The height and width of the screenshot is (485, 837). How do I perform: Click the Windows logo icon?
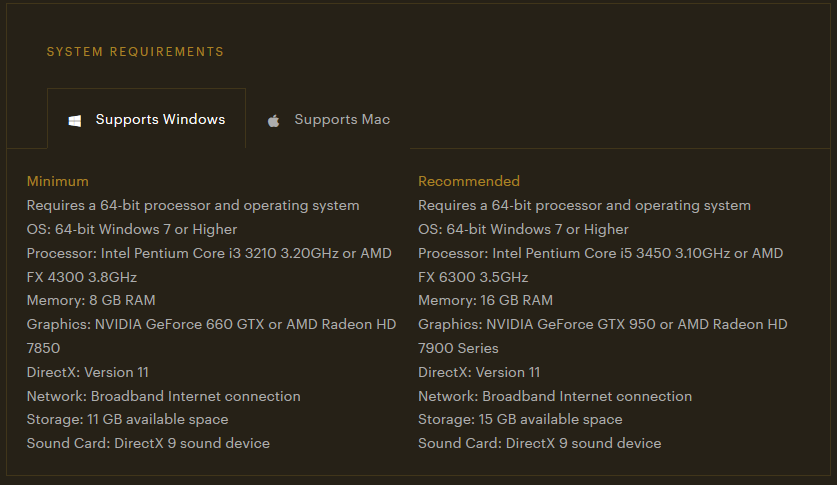75,121
